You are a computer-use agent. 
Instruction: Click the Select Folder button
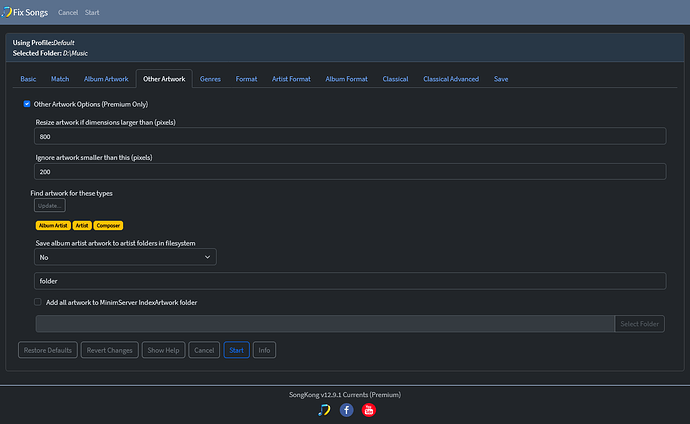(639, 324)
